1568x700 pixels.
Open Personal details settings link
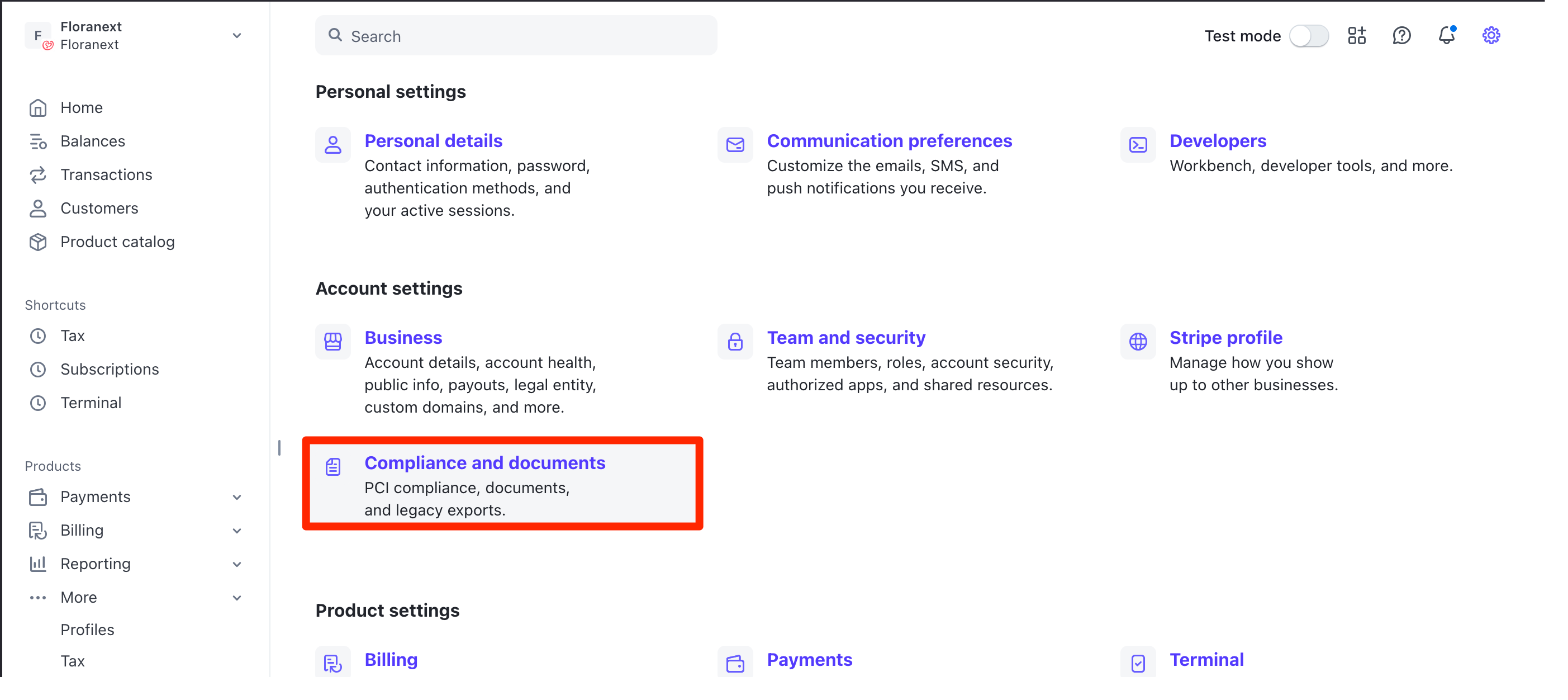coord(433,141)
